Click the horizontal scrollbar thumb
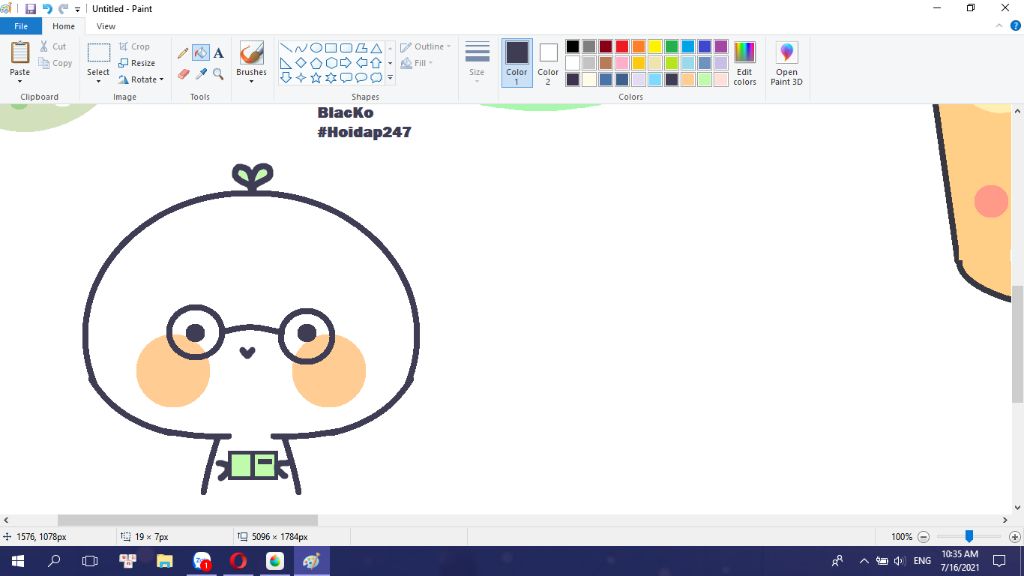This screenshot has height=576, width=1024. point(187,520)
